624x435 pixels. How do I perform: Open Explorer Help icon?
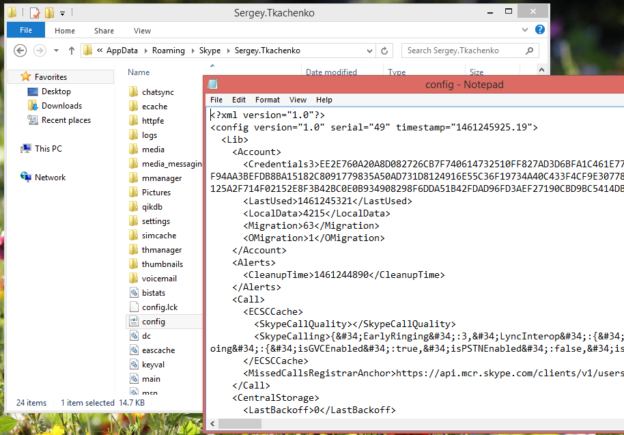click(x=540, y=29)
